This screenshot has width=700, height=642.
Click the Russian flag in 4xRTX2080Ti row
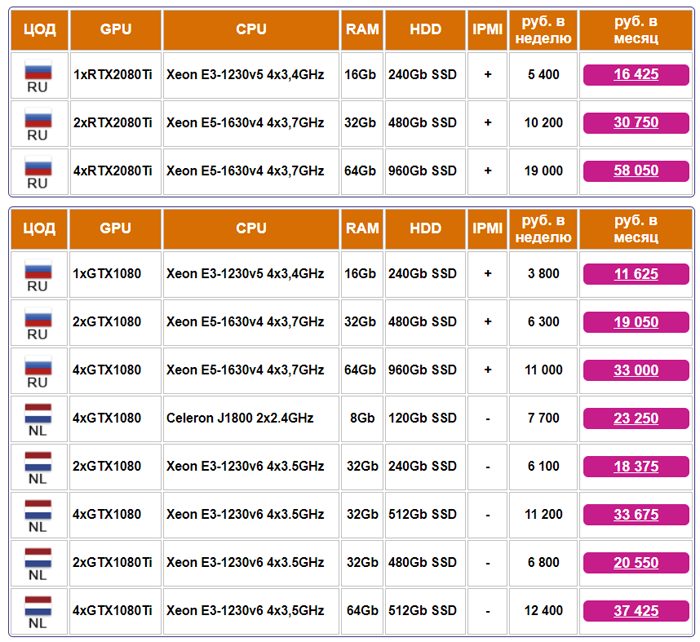point(38,166)
